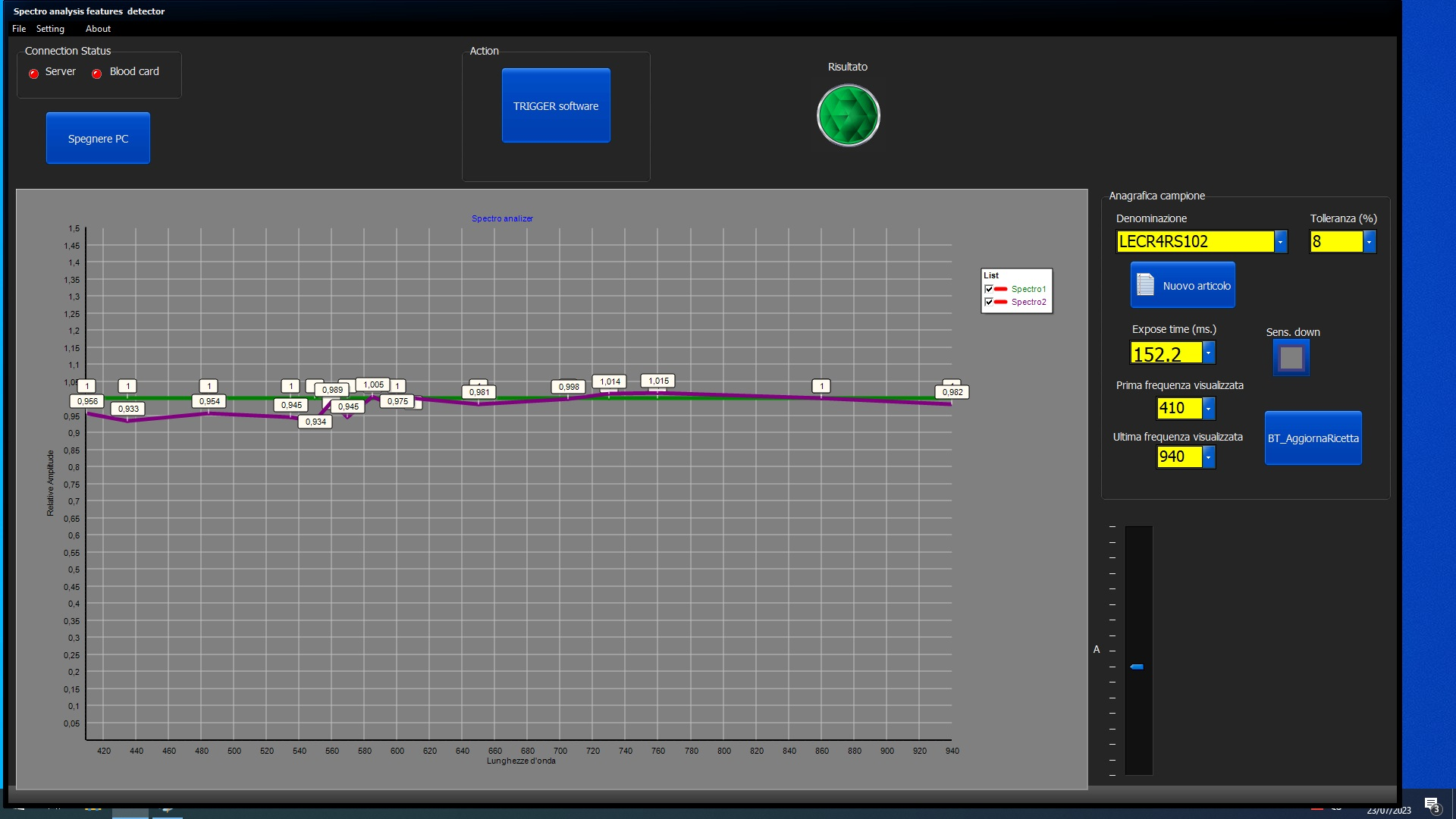Screen dimensions: 1456x819
Task: Toggle the Sens. down square button
Action: tap(1291, 358)
